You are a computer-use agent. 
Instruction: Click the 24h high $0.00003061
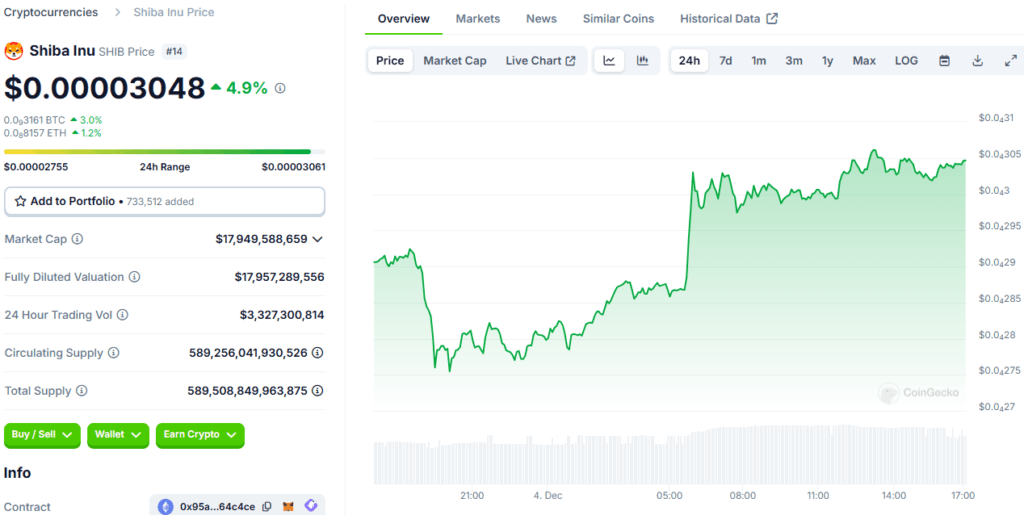(293, 166)
